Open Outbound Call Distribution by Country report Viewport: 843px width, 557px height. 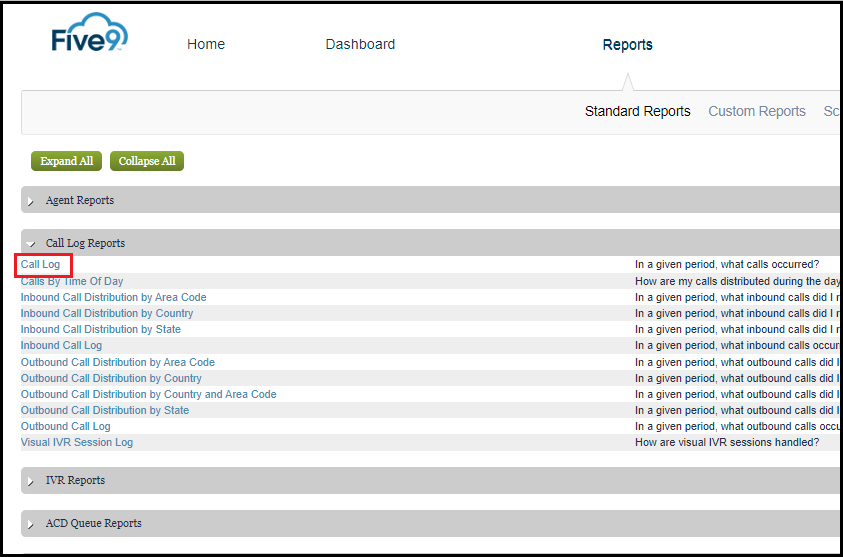(111, 379)
